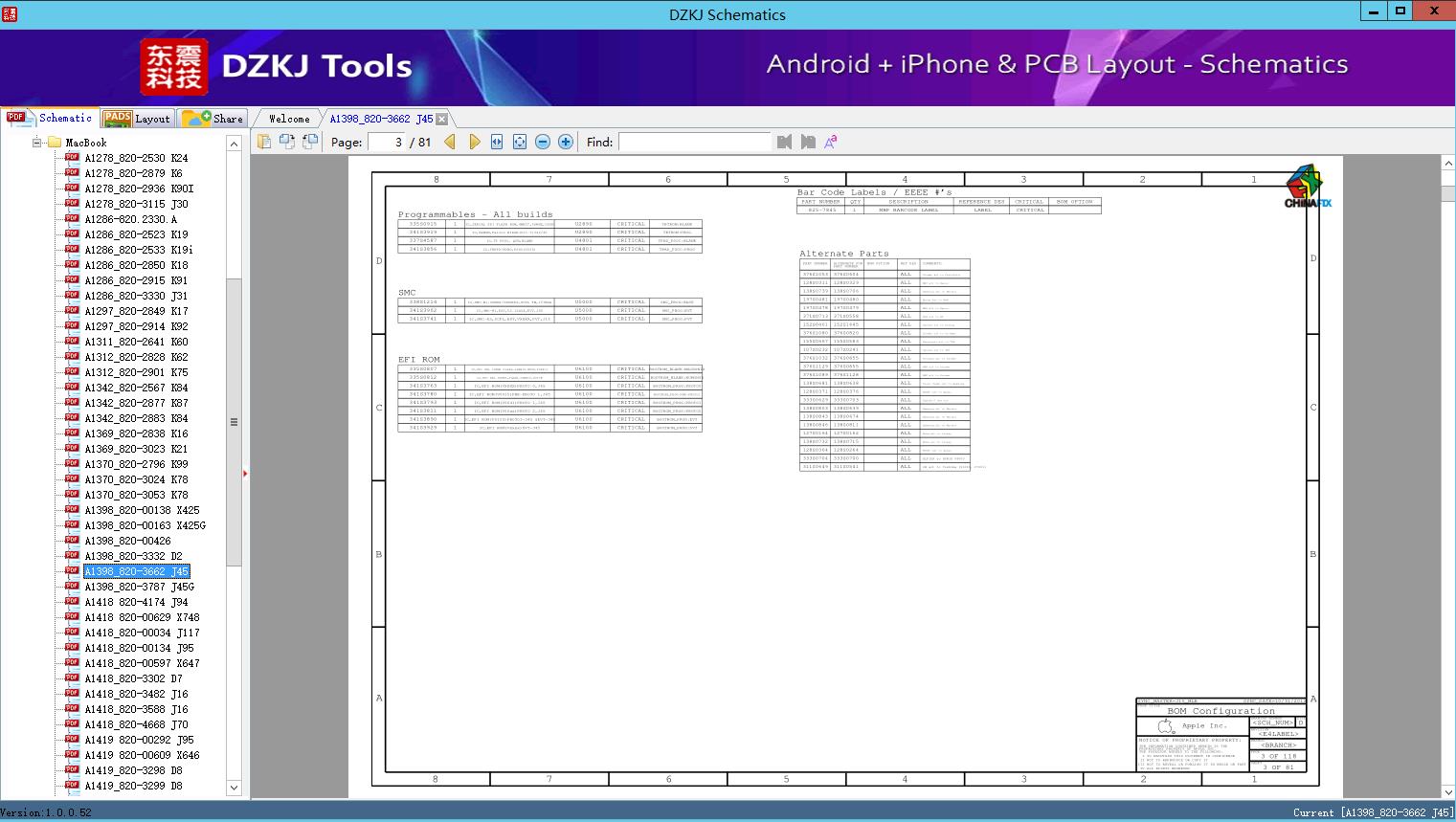
Task: Click document scrollbar up arrow
Action: (x=1447, y=165)
